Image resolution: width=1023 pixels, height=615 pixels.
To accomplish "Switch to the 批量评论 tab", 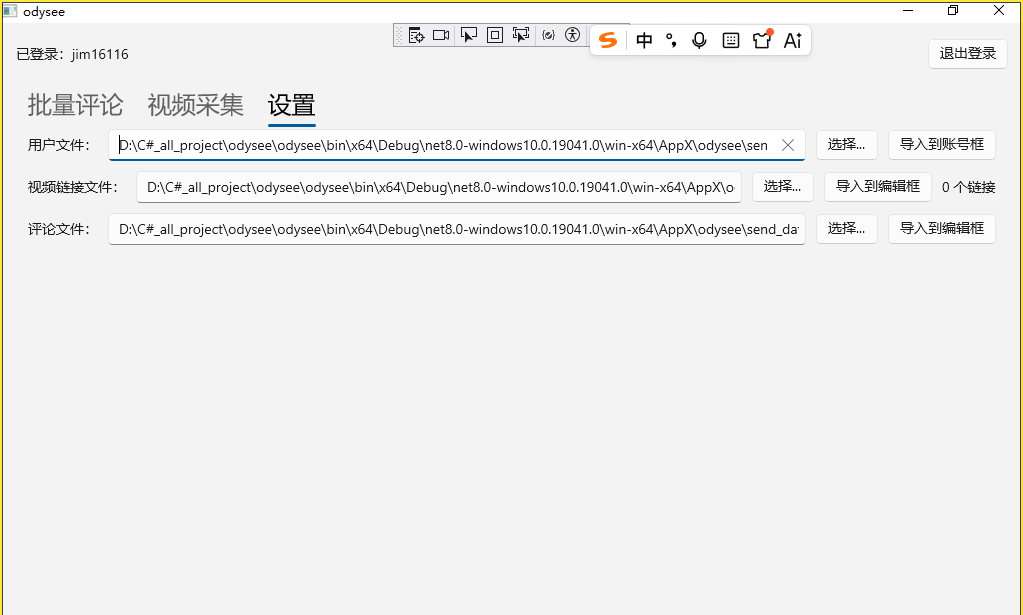I will pyautogui.click(x=75, y=105).
